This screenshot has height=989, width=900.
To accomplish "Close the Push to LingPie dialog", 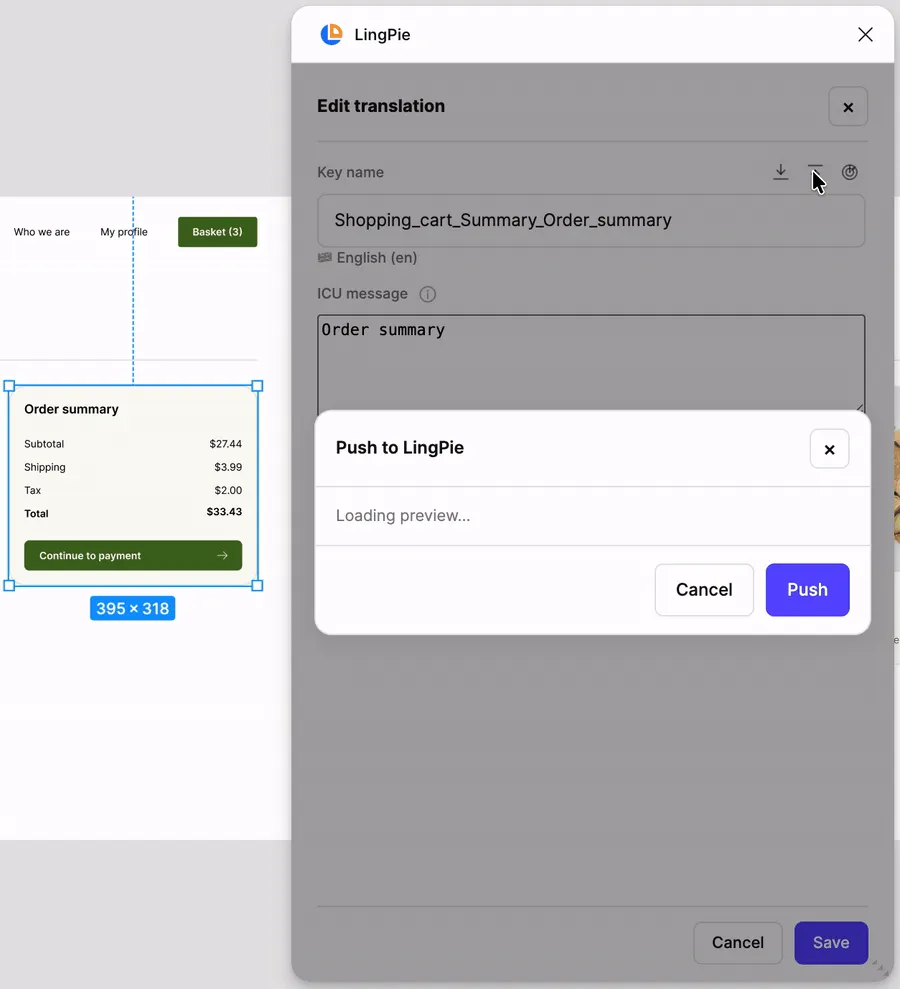I will (829, 449).
